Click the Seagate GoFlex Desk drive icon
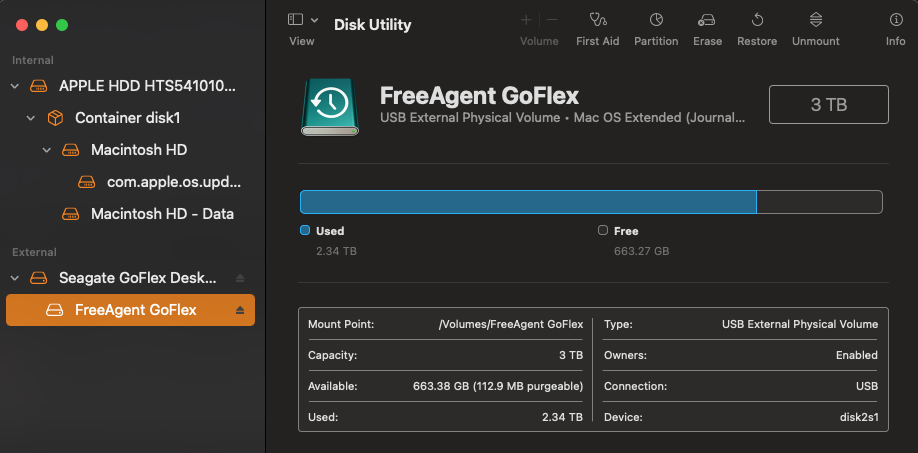The width and height of the screenshot is (918, 453). [x=39, y=278]
